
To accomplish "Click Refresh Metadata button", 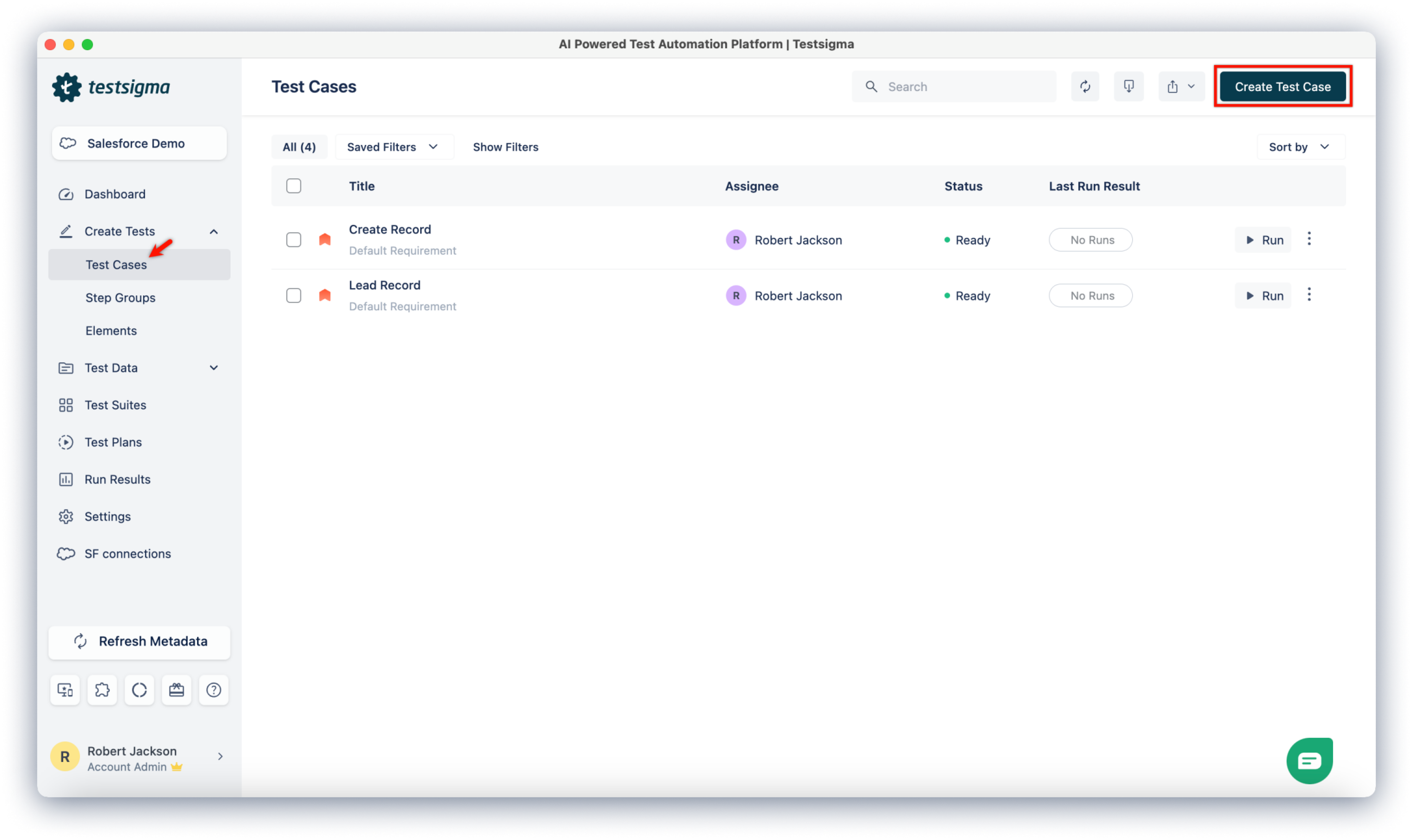I will click(x=139, y=642).
